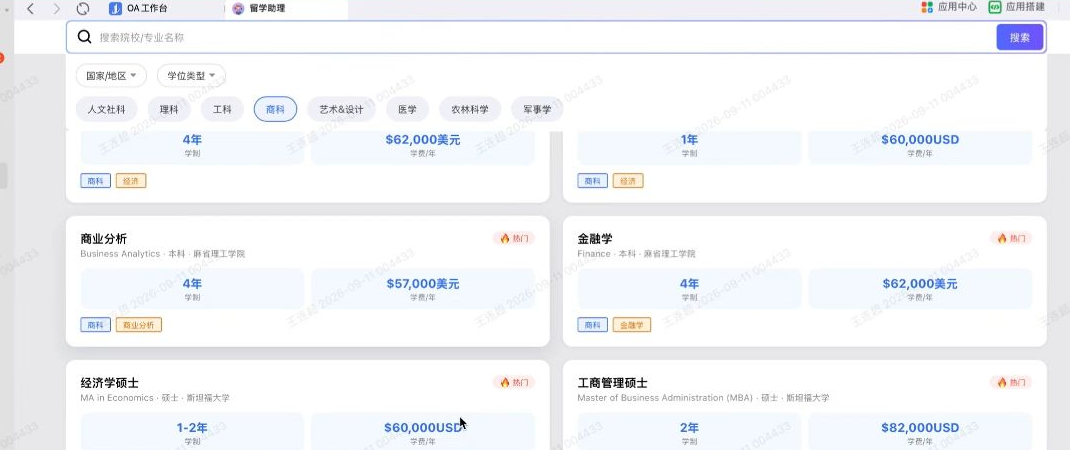Open the 学位类型 dropdown
Image resolution: width=1070 pixels, height=450 pixels.
[x=191, y=76]
